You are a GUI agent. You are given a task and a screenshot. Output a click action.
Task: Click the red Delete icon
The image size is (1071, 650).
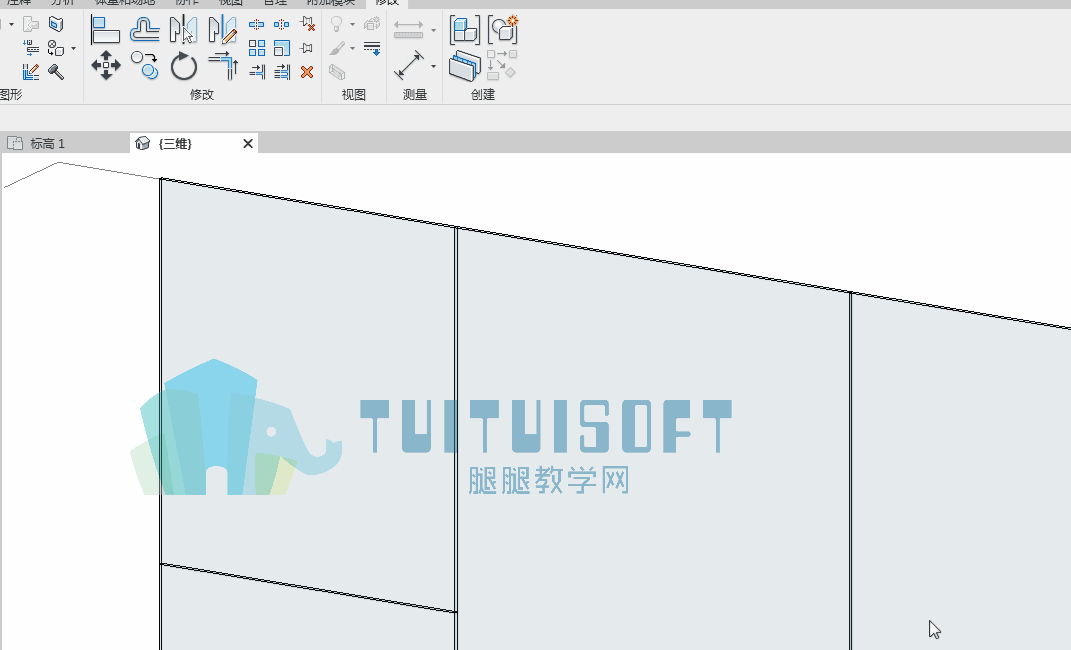tap(307, 72)
